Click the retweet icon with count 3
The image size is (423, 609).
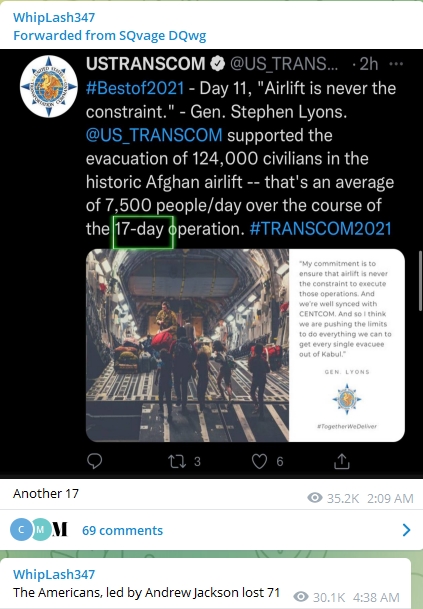(x=177, y=461)
